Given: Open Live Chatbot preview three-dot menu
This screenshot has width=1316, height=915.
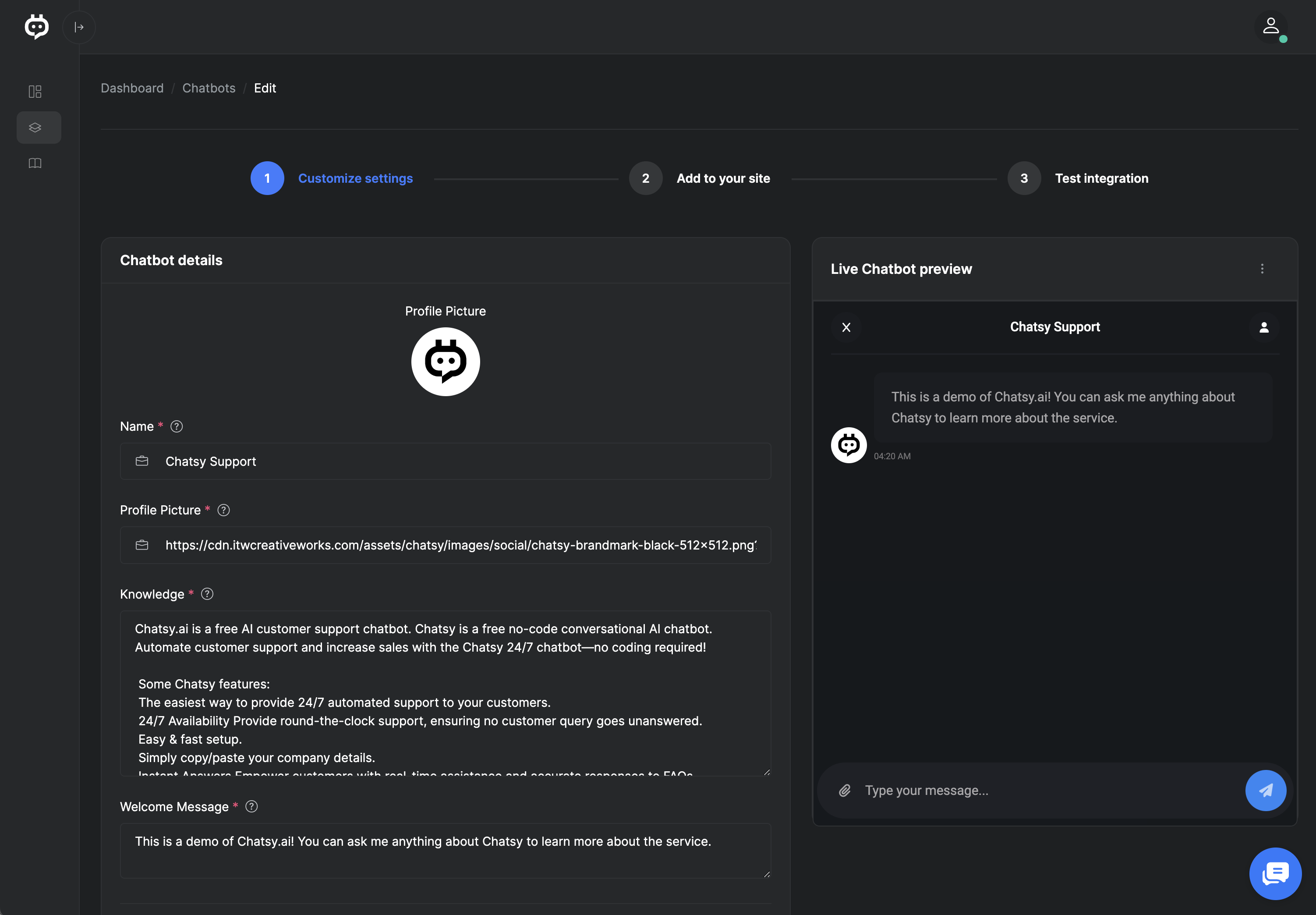Looking at the screenshot, I should (1262, 269).
